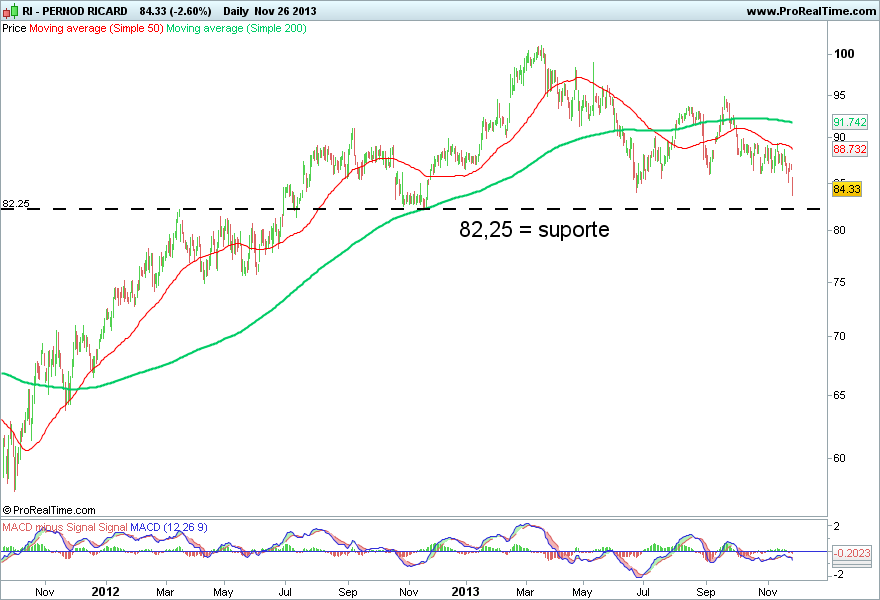
Task: Click the 80 price axis label
Action: pyautogui.click(x=840, y=230)
